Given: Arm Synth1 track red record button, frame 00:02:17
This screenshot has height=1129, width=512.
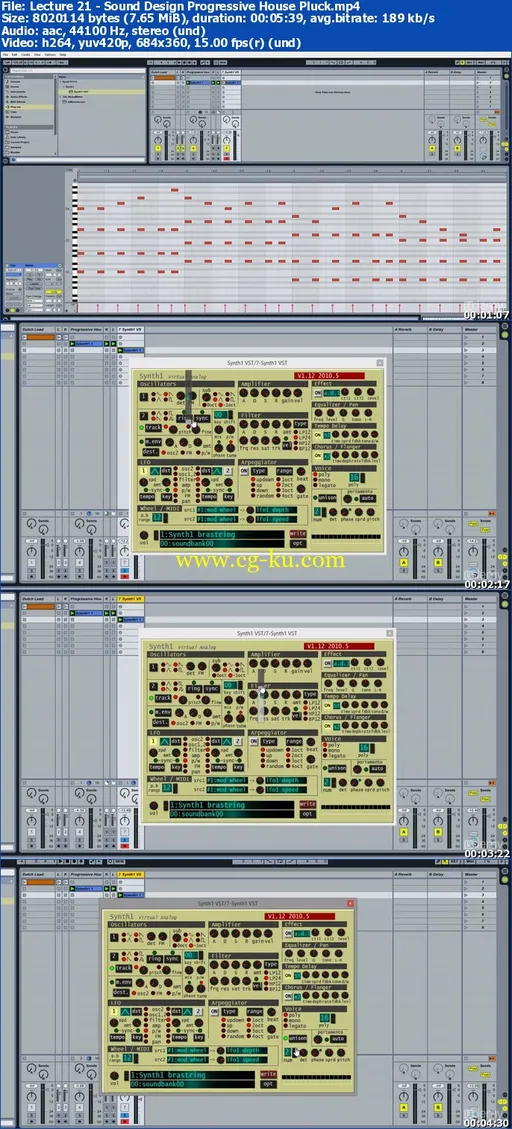Looking at the screenshot, I should tap(125, 576).
